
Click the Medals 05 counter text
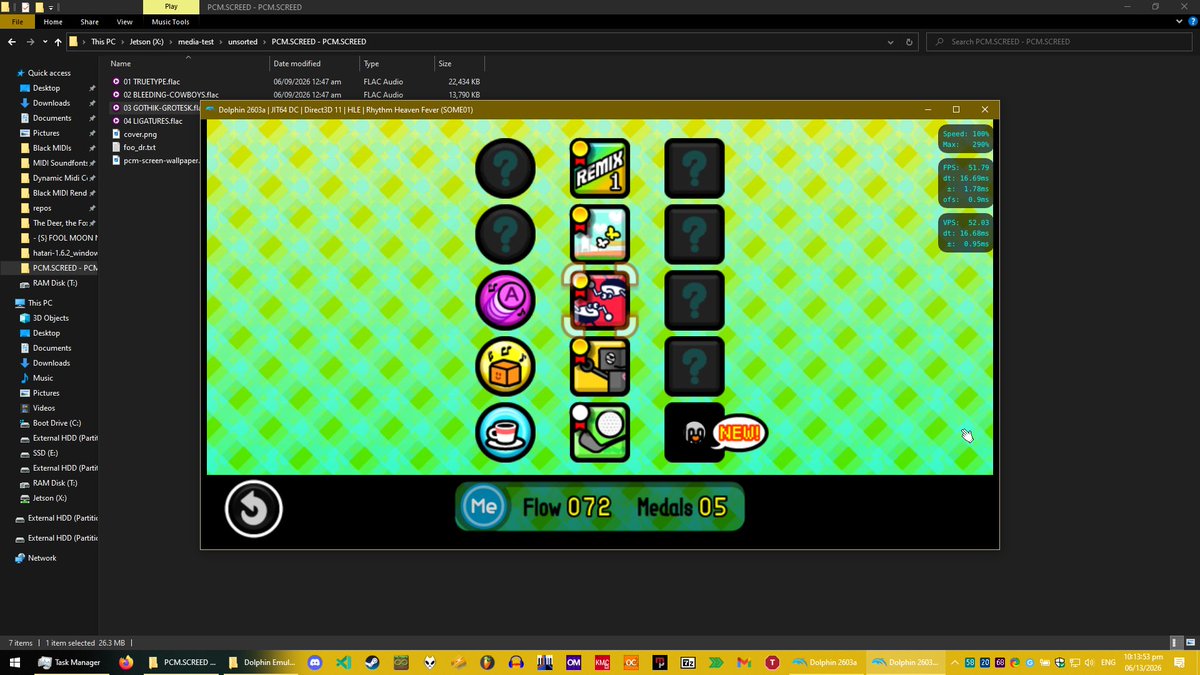682,507
